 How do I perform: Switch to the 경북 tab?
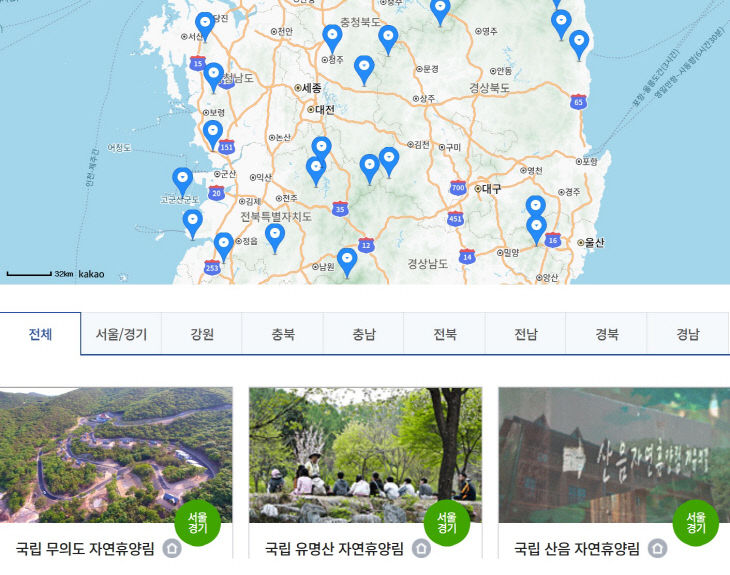(x=607, y=334)
